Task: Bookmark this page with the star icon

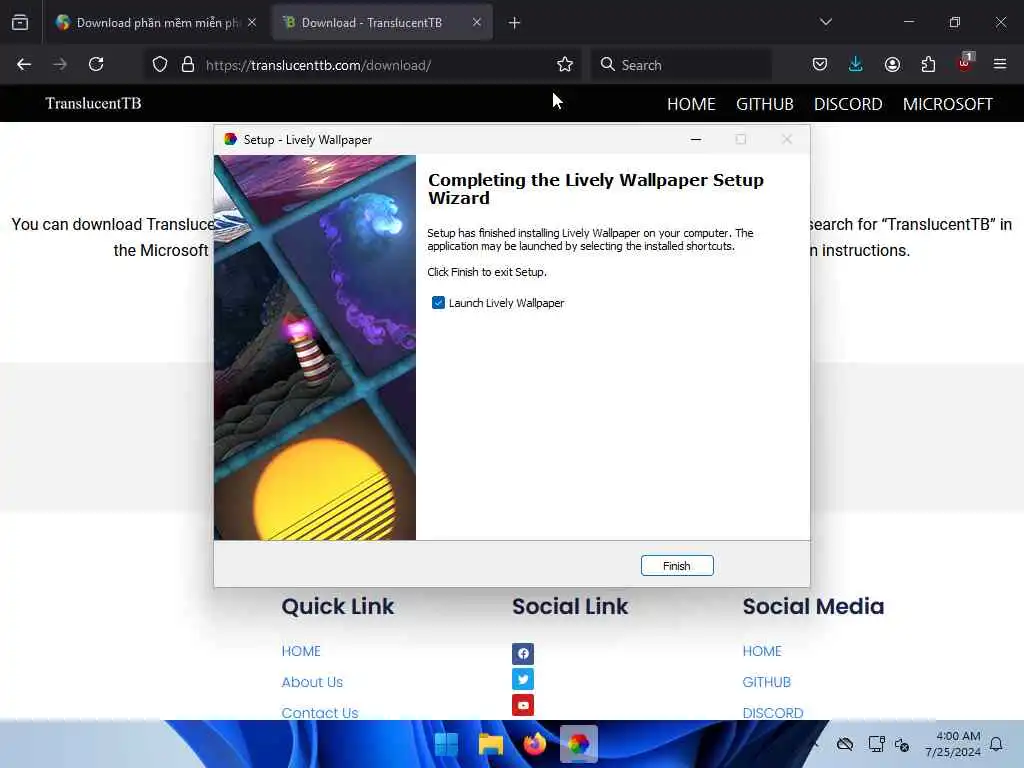Action: 565,65
